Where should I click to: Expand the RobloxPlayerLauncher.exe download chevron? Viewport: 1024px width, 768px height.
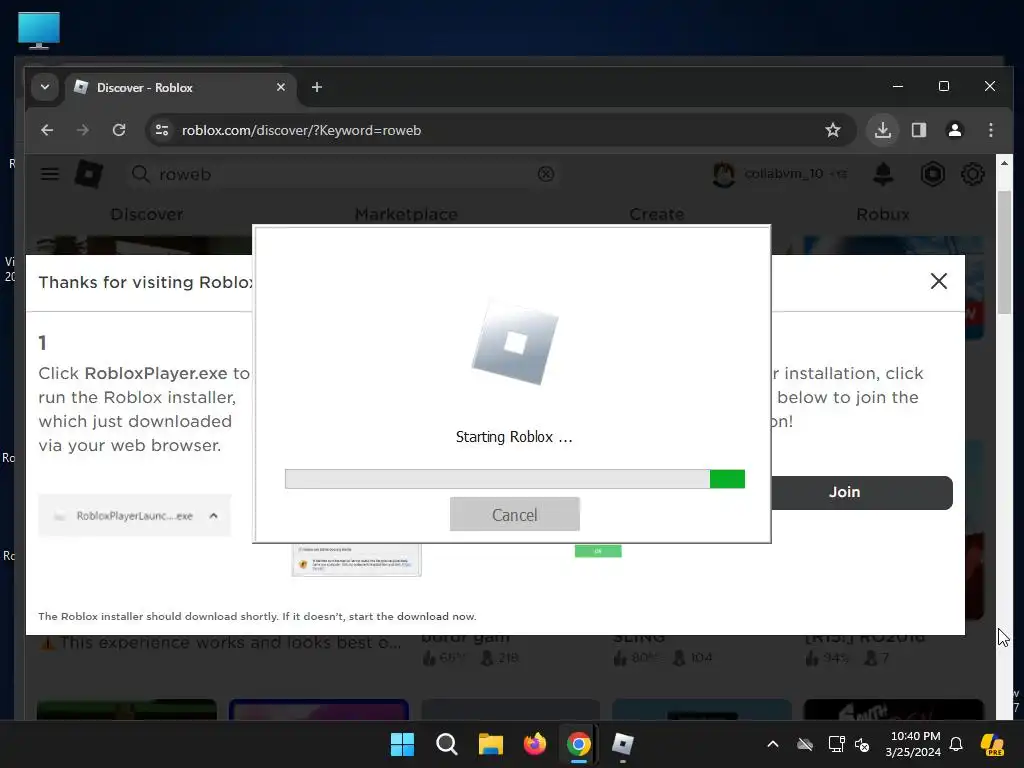point(214,516)
